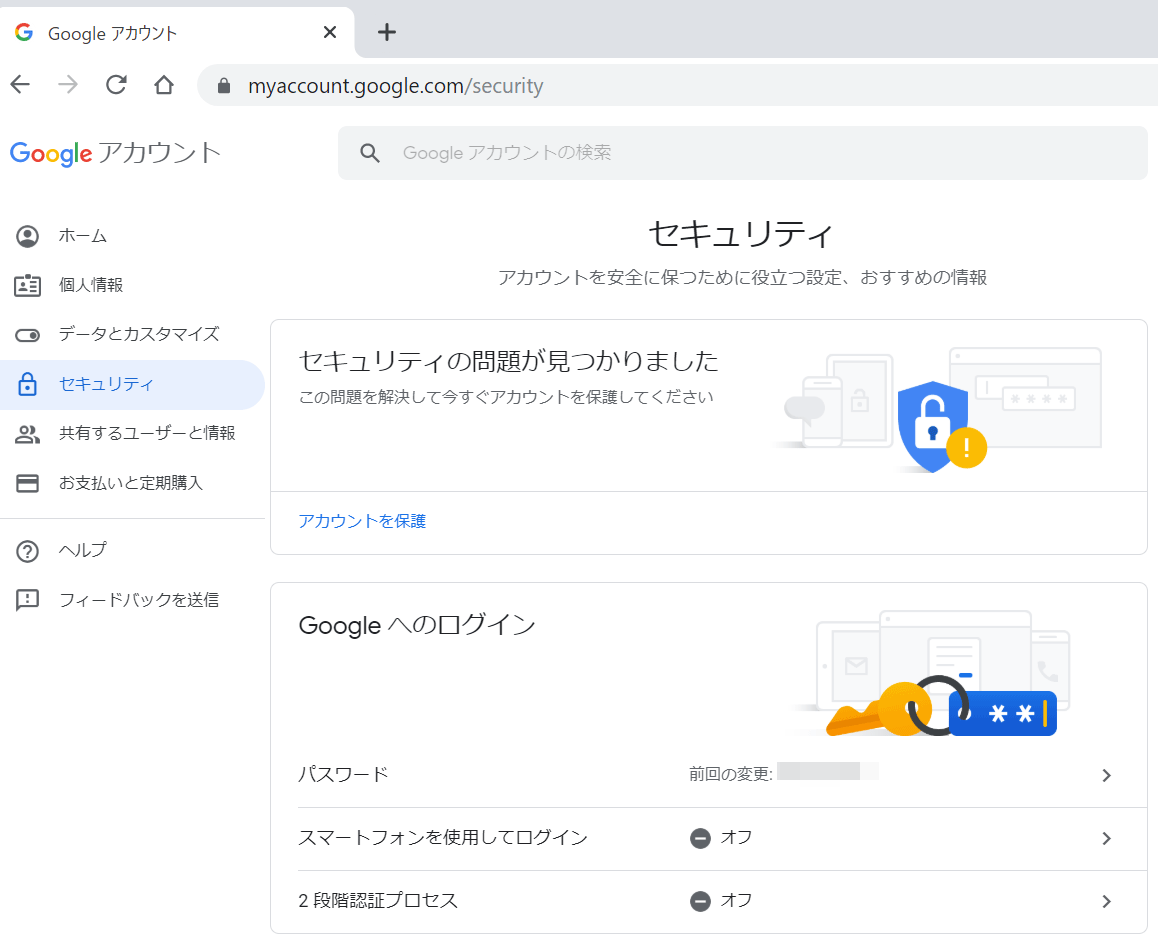This screenshot has height=937, width=1158.
Task: Click the off status icon for 2 段階認証プロセス
Action: click(x=700, y=901)
